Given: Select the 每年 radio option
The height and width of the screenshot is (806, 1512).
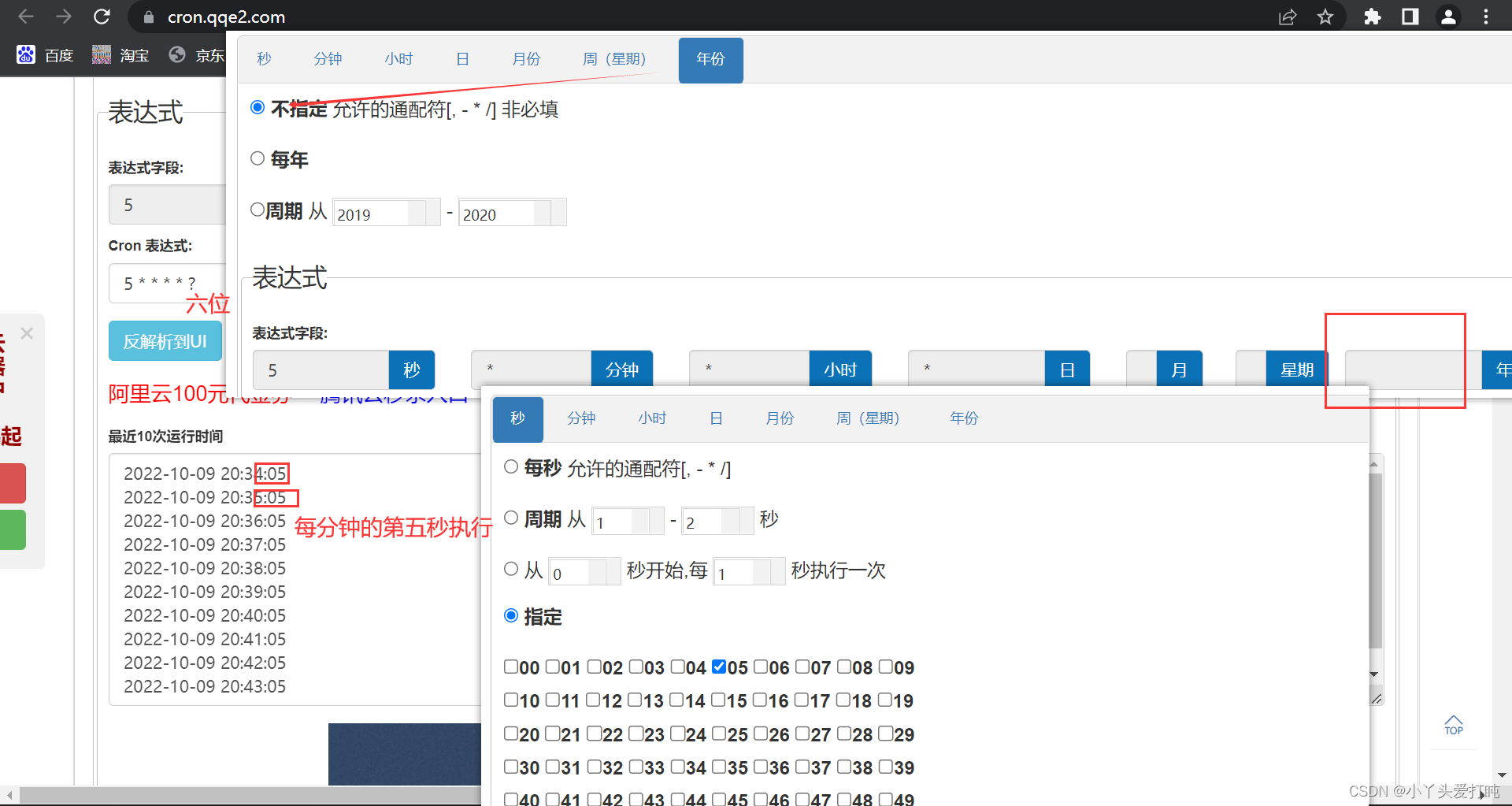Looking at the screenshot, I should [258, 158].
